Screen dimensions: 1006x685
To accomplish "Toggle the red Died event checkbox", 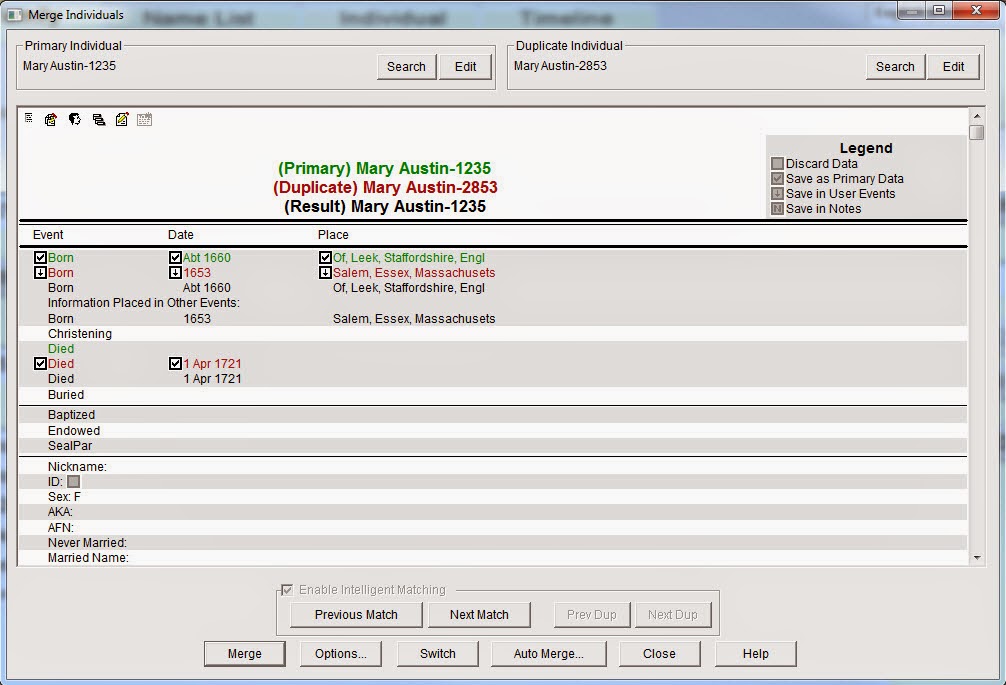I will tap(40, 364).
